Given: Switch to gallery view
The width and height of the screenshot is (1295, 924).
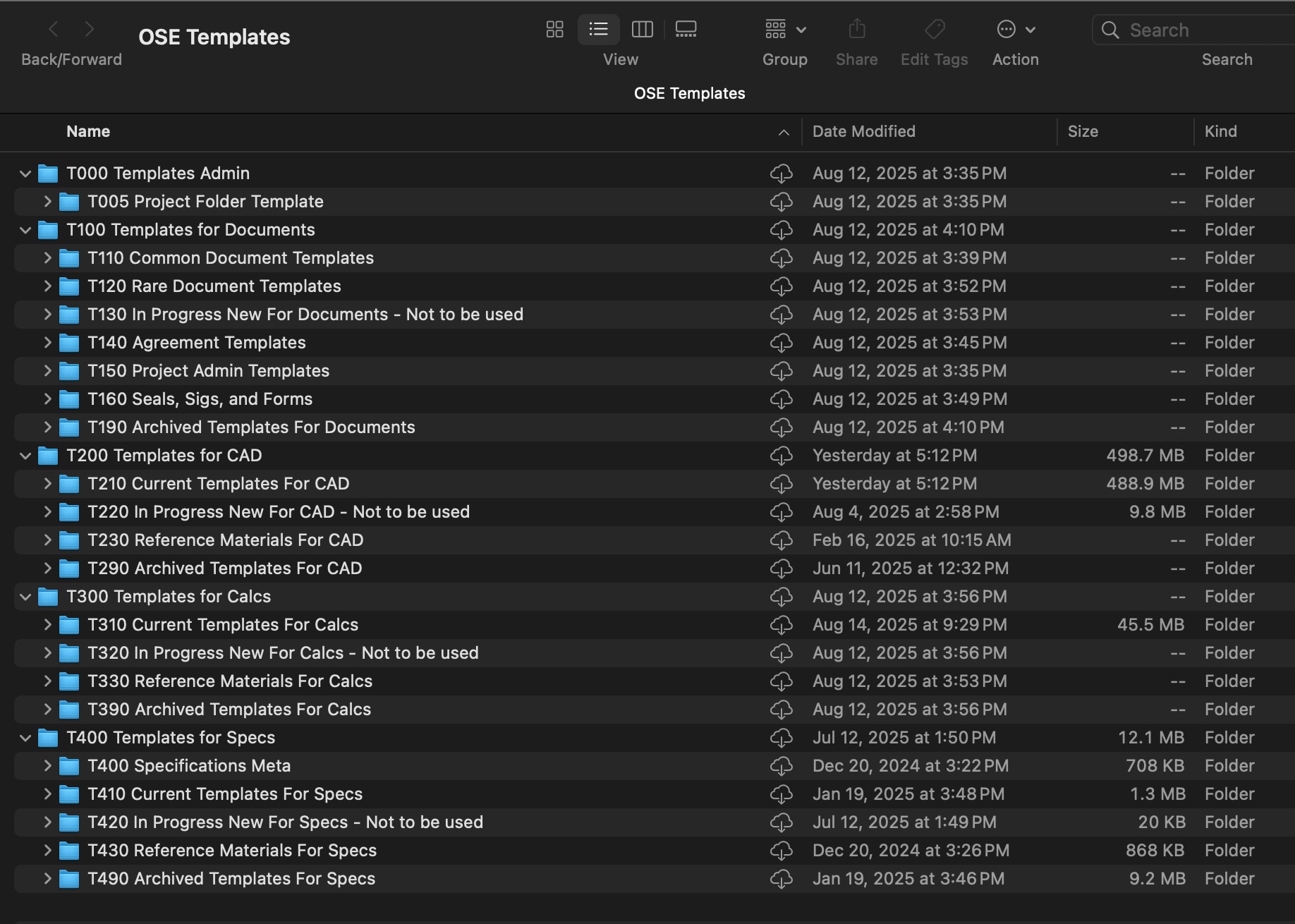Looking at the screenshot, I should (686, 30).
